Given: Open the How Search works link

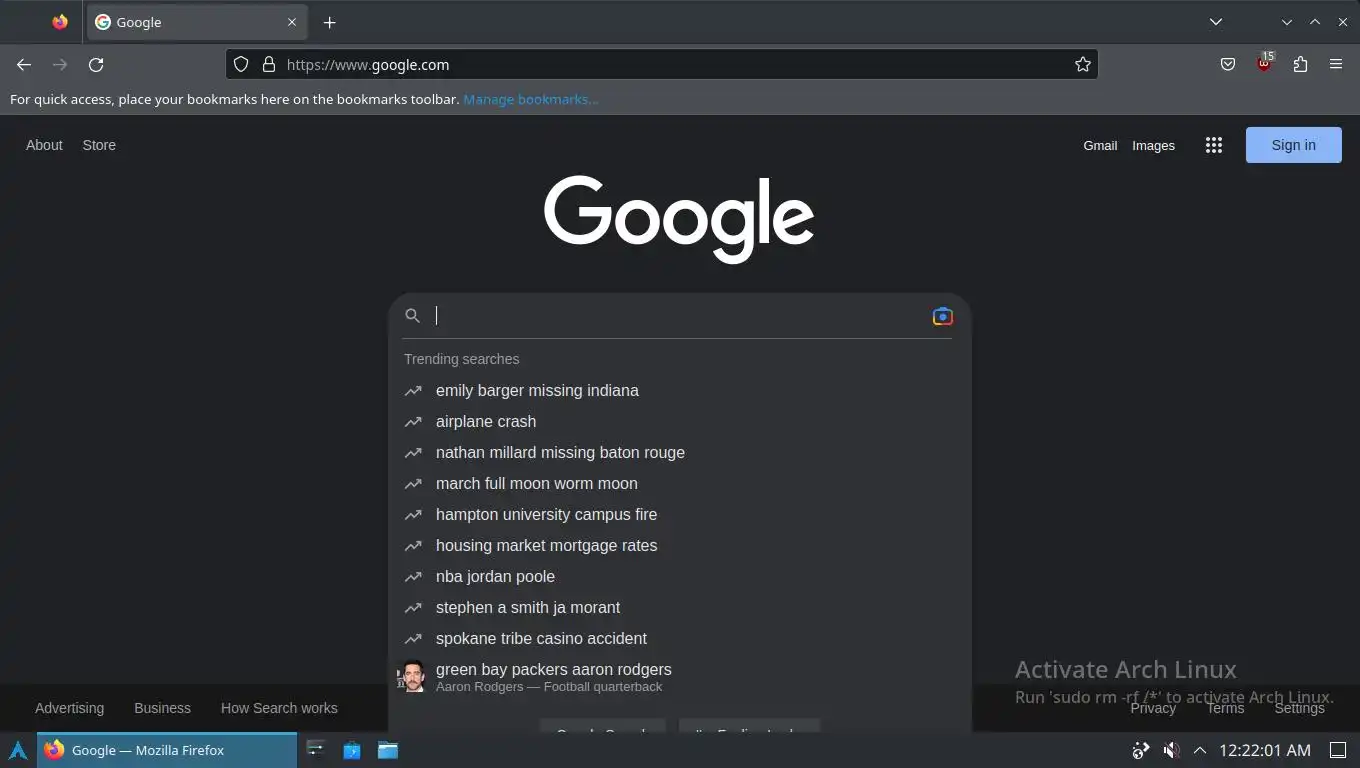Looking at the screenshot, I should pyautogui.click(x=279, y=708).
